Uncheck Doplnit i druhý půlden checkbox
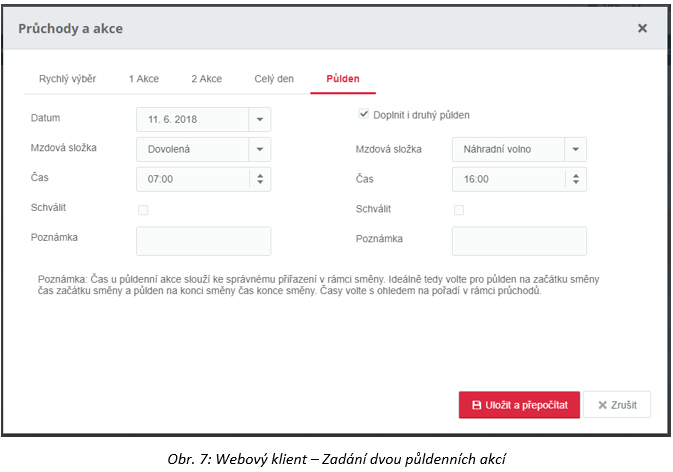 click(364, 114)
